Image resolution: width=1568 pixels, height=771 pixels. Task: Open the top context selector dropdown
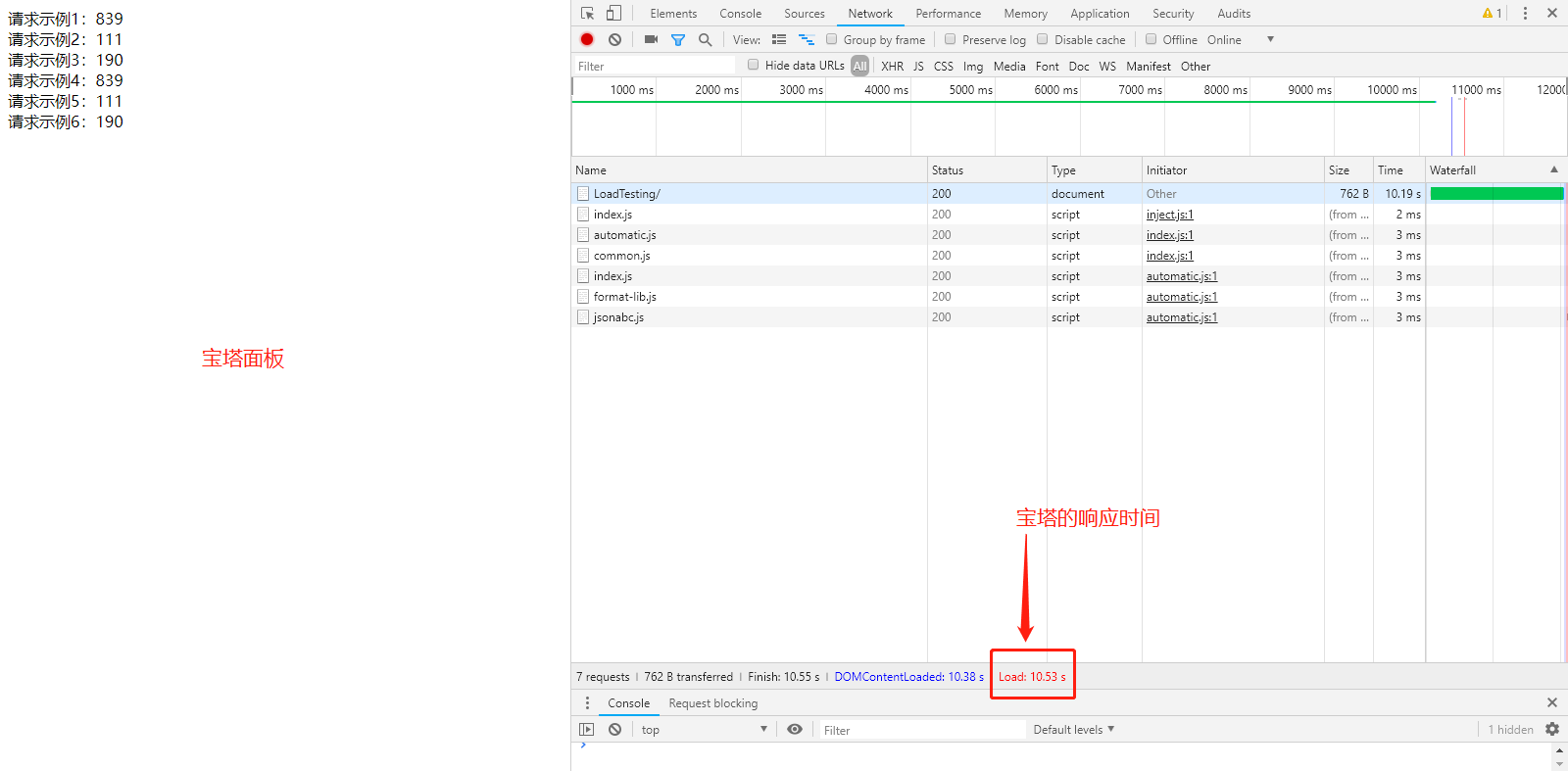704,730
